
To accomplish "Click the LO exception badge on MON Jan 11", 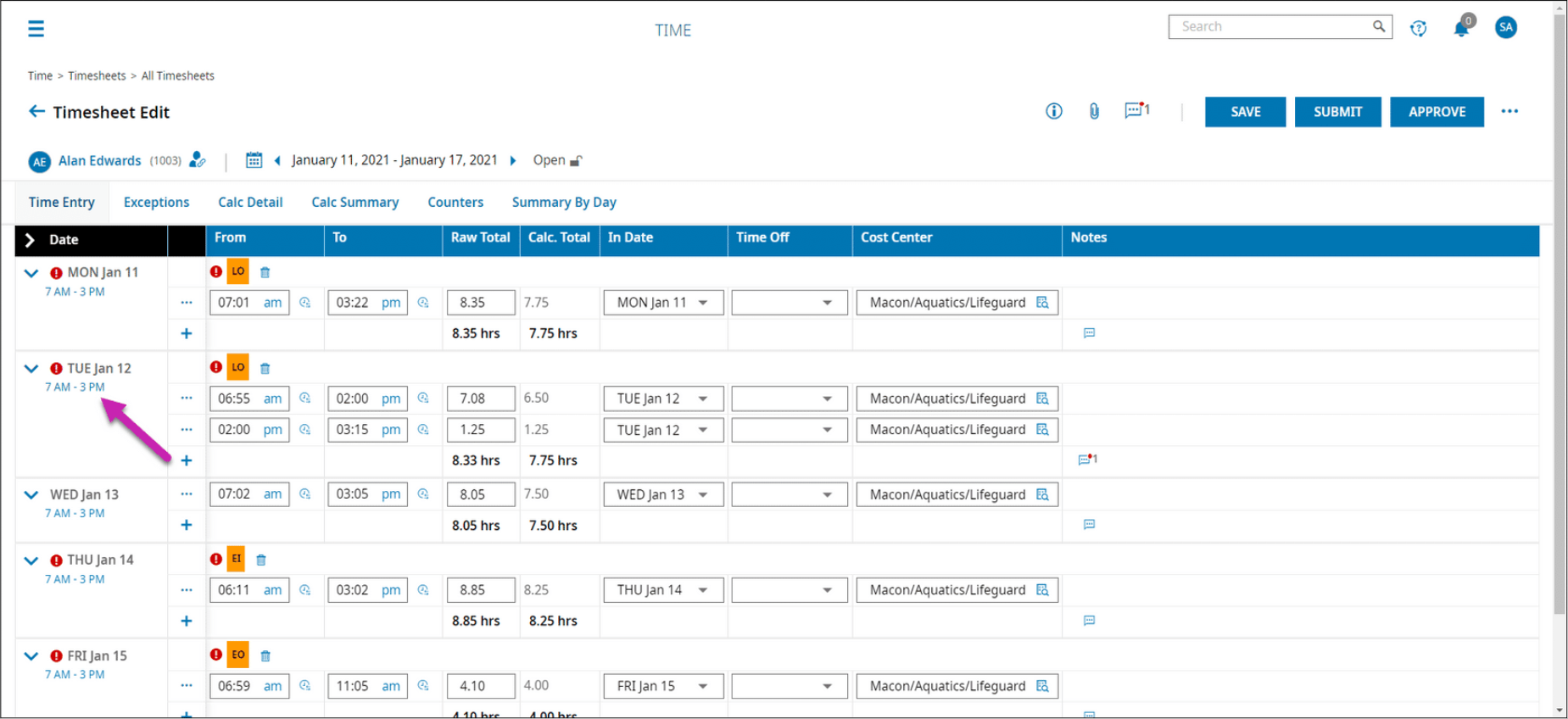I will 238,271.
